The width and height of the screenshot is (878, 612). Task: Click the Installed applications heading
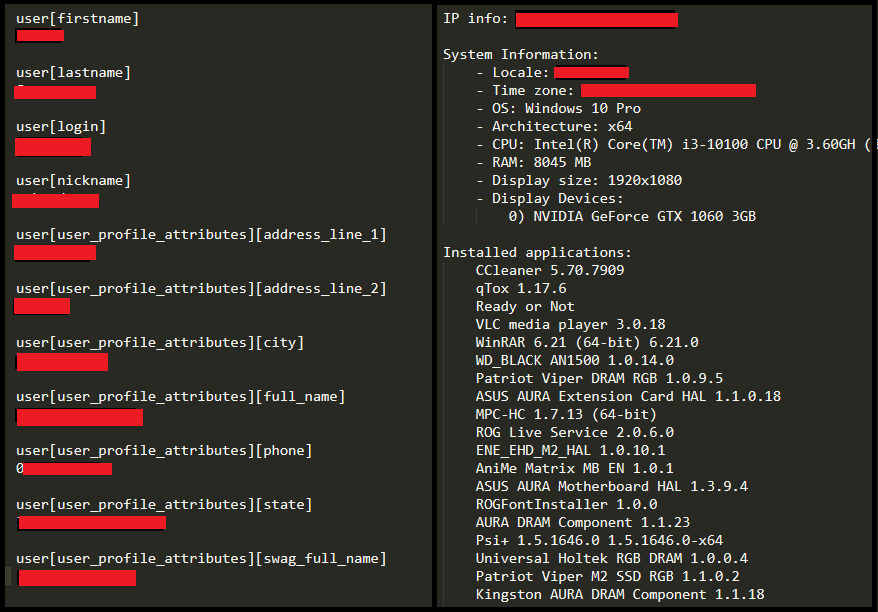point(537,253)
